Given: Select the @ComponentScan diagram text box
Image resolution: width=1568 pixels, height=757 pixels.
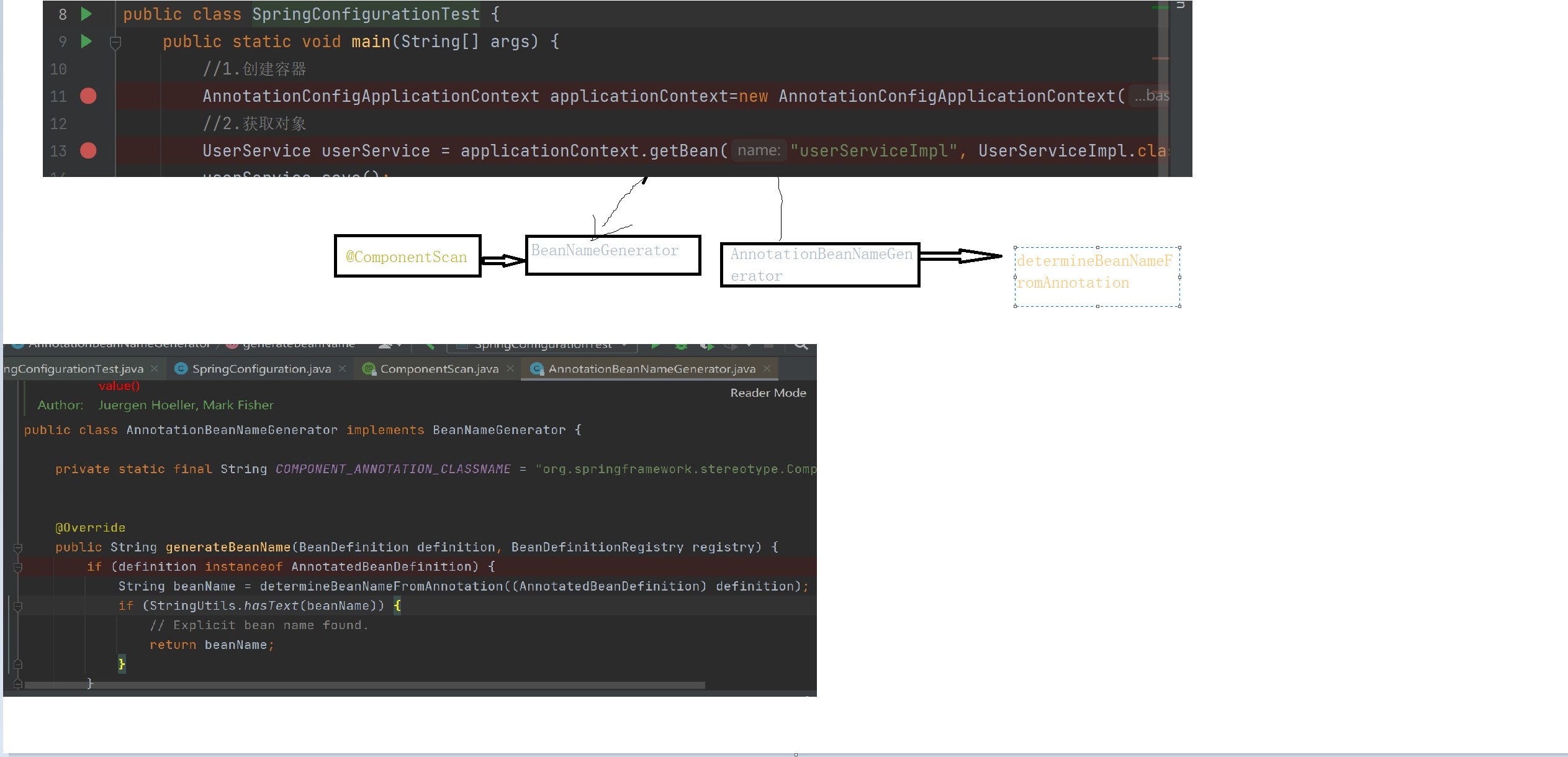Looking at the screenshot, I should pyautogui.click(x=407, y=256).
